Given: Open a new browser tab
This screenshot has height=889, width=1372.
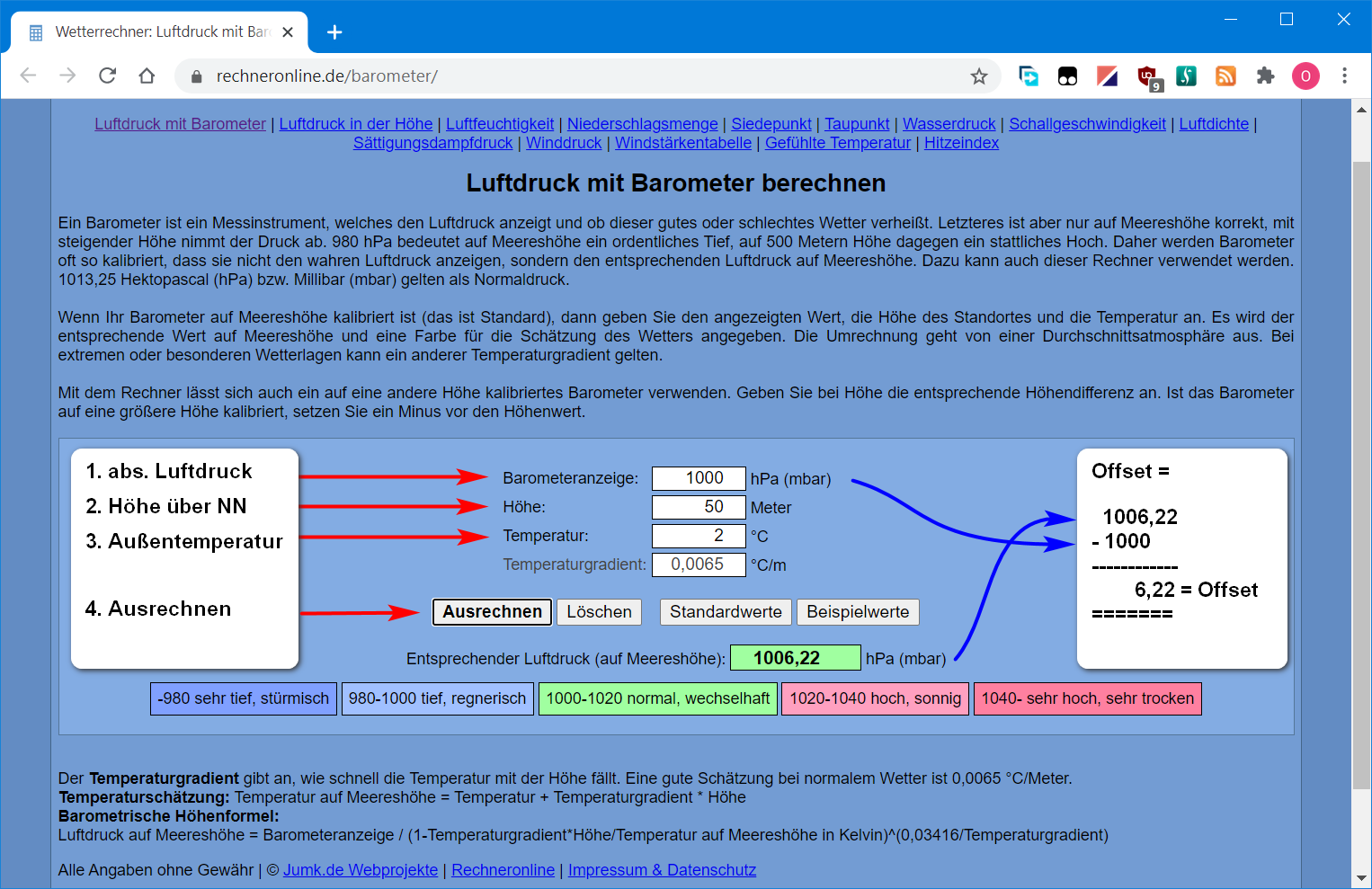Looking at the screenshot, I should [x=334, y=32].
